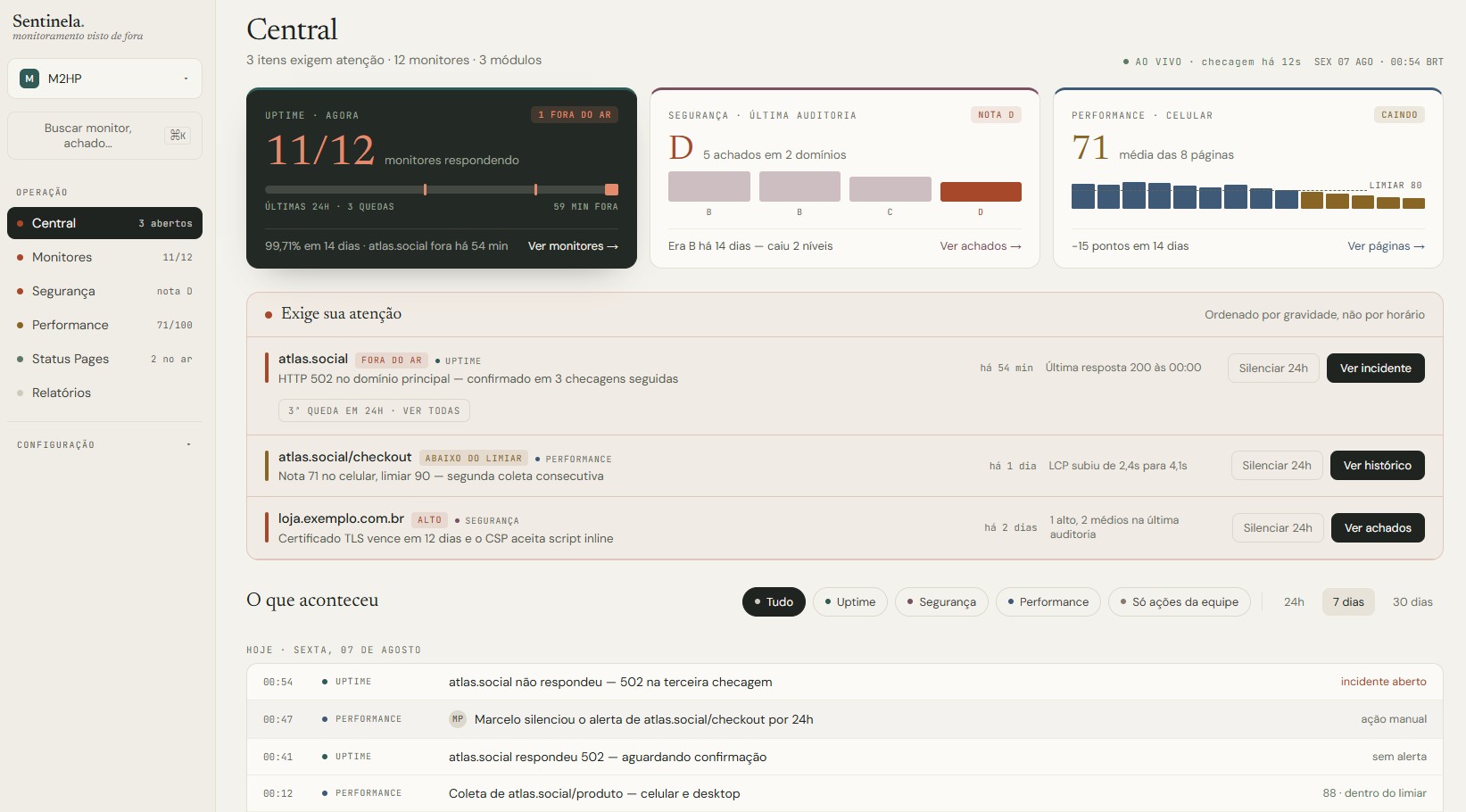Silence atlas.social/checkout alert for 24h
The image size is (1466, 812).
click(x=1277, y=465)
